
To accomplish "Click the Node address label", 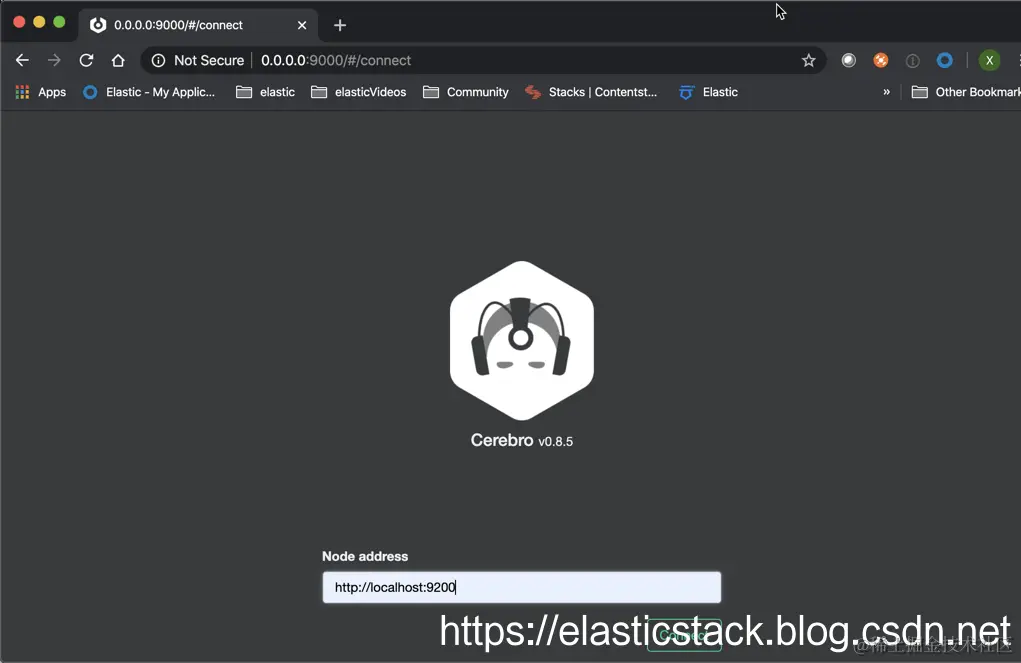I will (365, 556).
